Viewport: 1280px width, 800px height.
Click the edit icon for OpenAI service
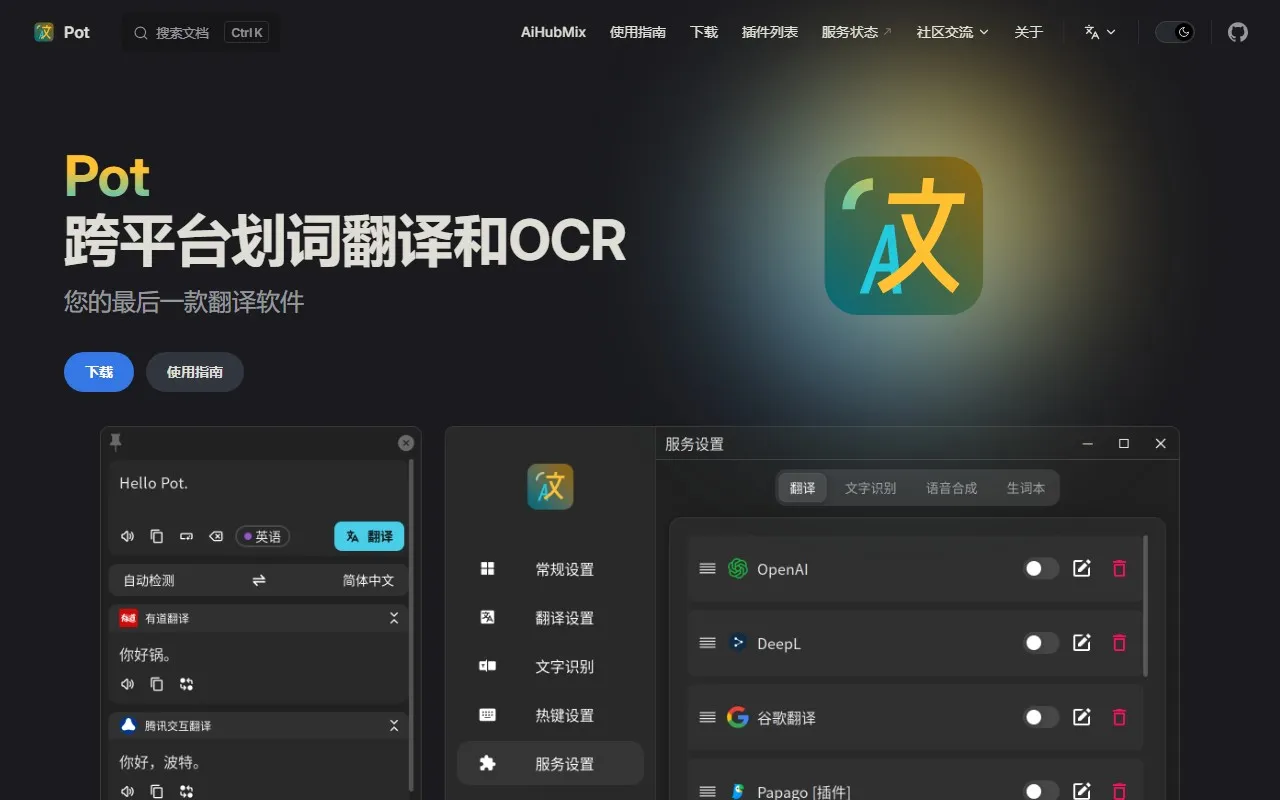point(1081,569)
